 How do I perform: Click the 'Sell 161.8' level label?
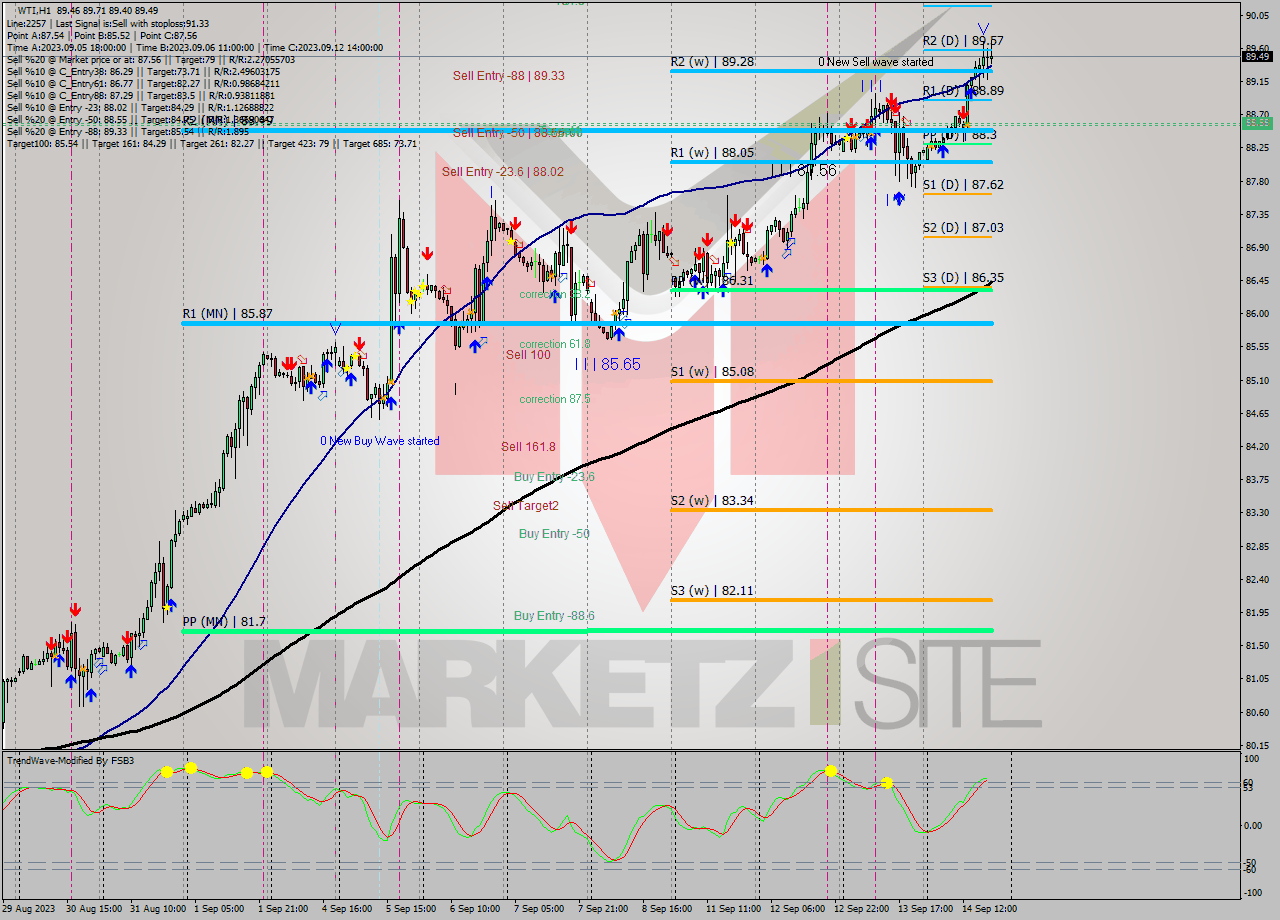[x=528, y=447]
